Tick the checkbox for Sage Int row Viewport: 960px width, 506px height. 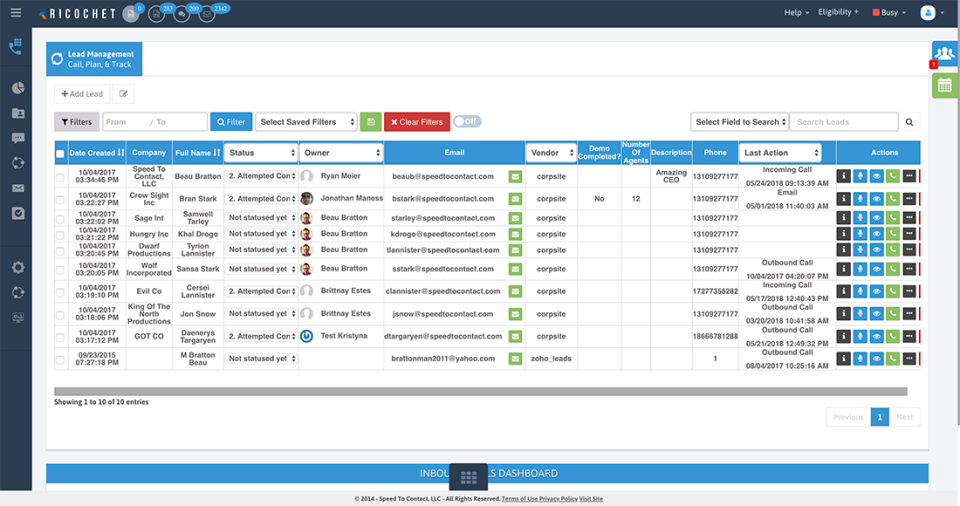click(60, 218)
